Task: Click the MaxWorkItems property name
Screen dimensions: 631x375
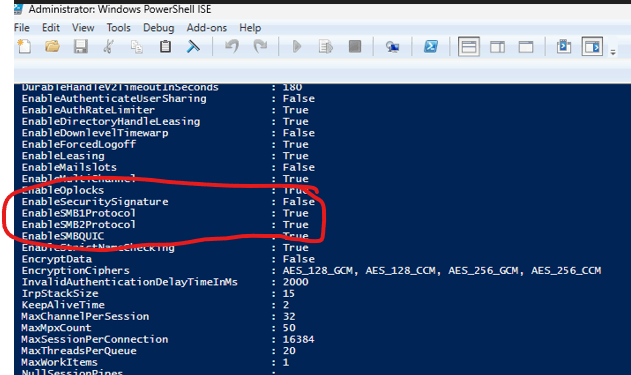Action: point(60,362)
